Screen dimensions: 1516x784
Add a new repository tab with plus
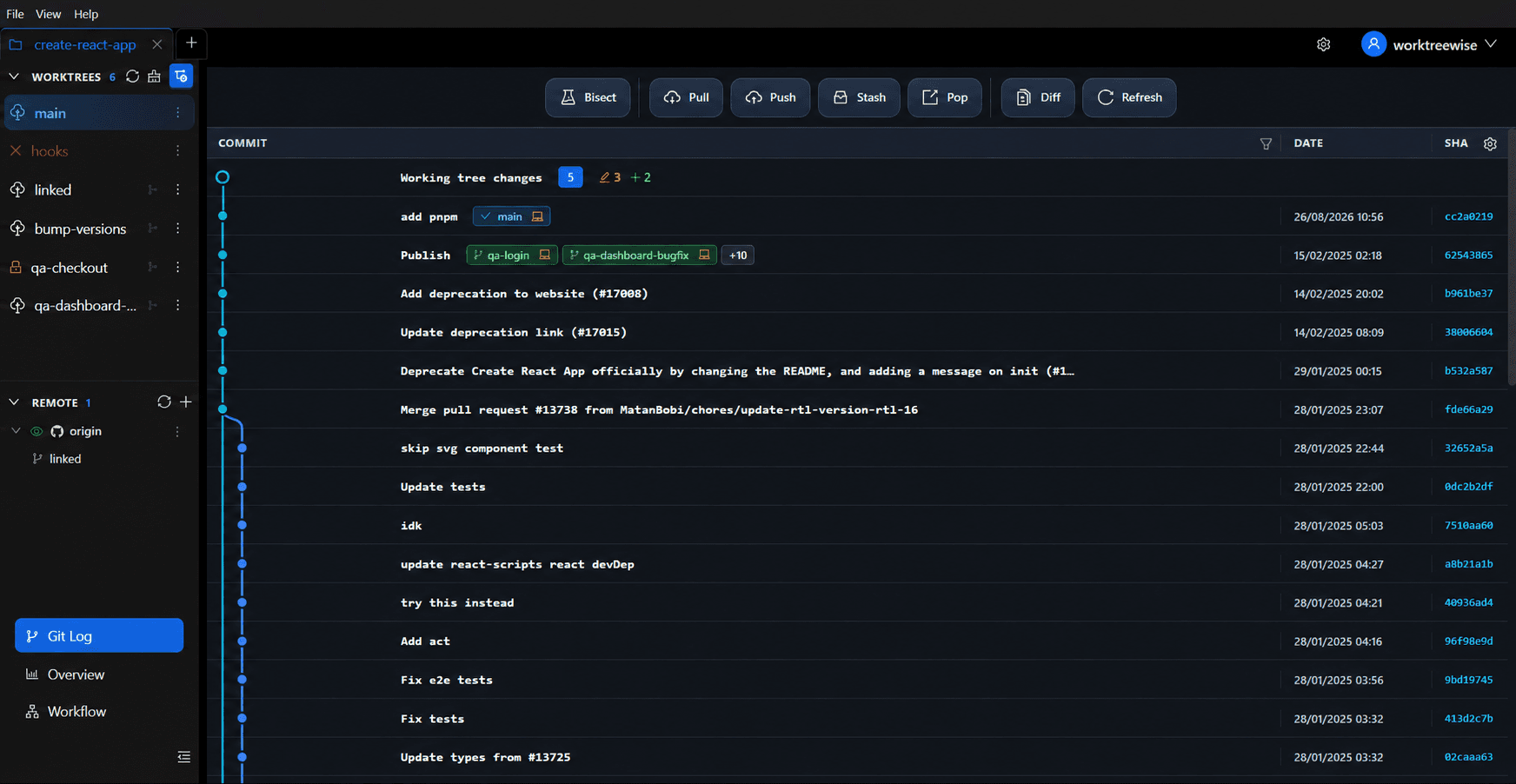191,43
